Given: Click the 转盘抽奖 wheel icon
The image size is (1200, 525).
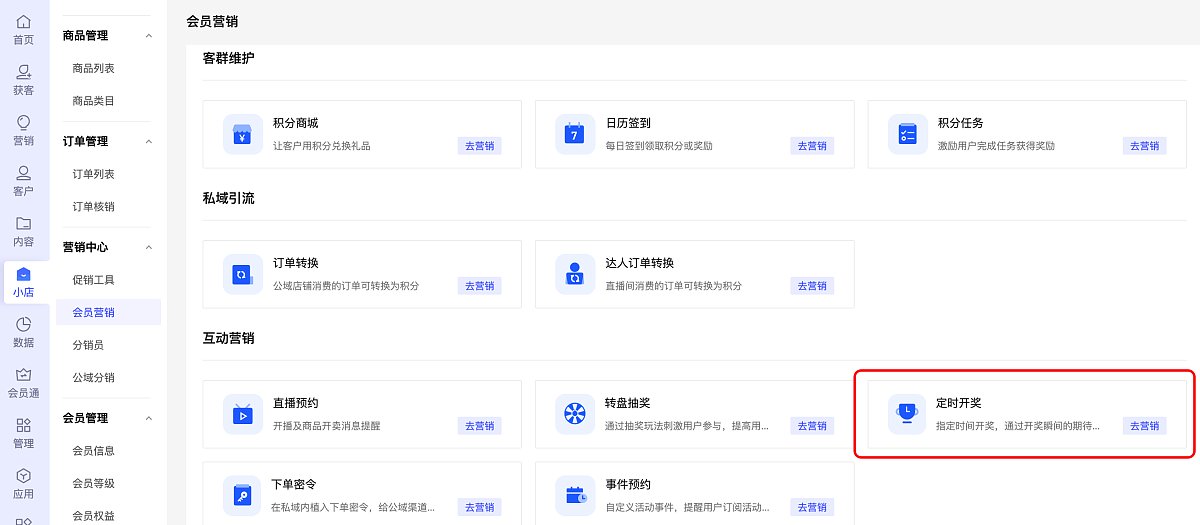Looking at the screenshot, I should coord(574,414).
